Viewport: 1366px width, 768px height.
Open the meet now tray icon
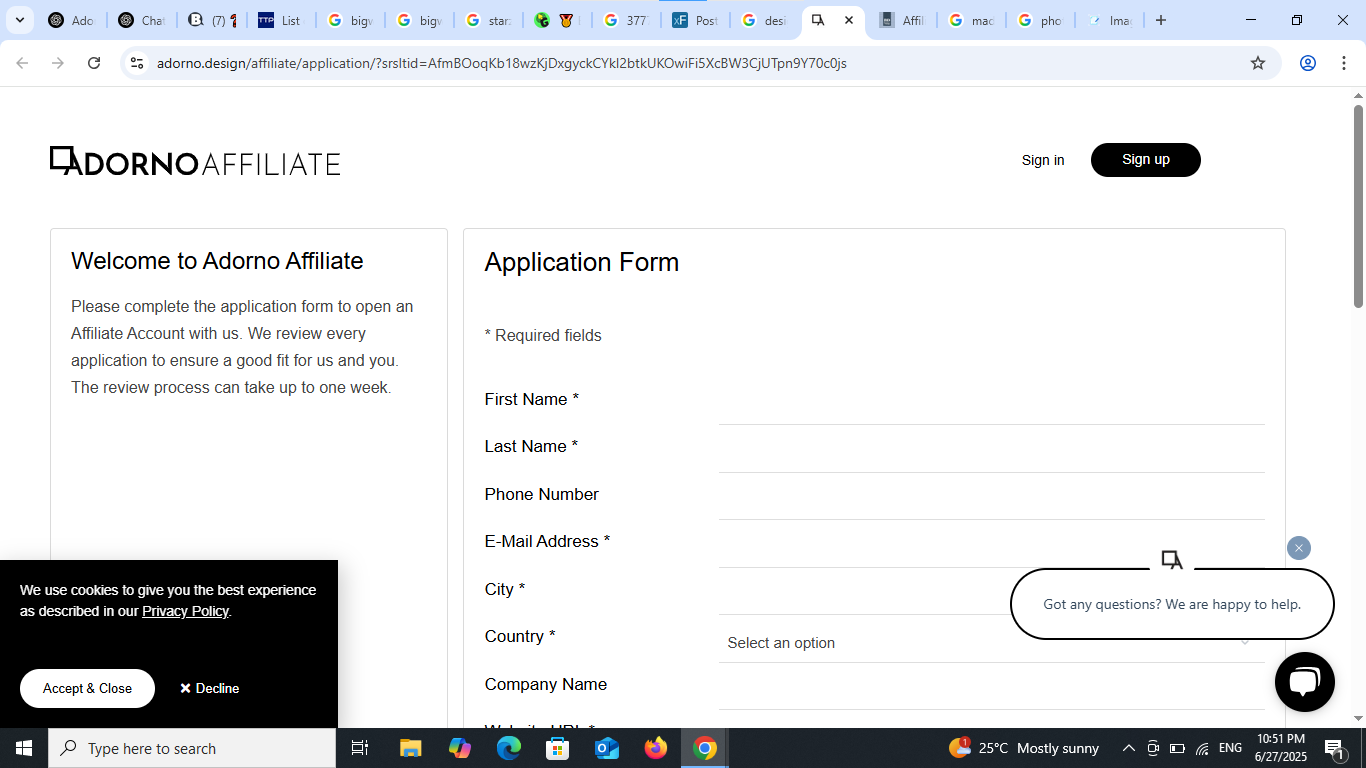point(1153,748)
